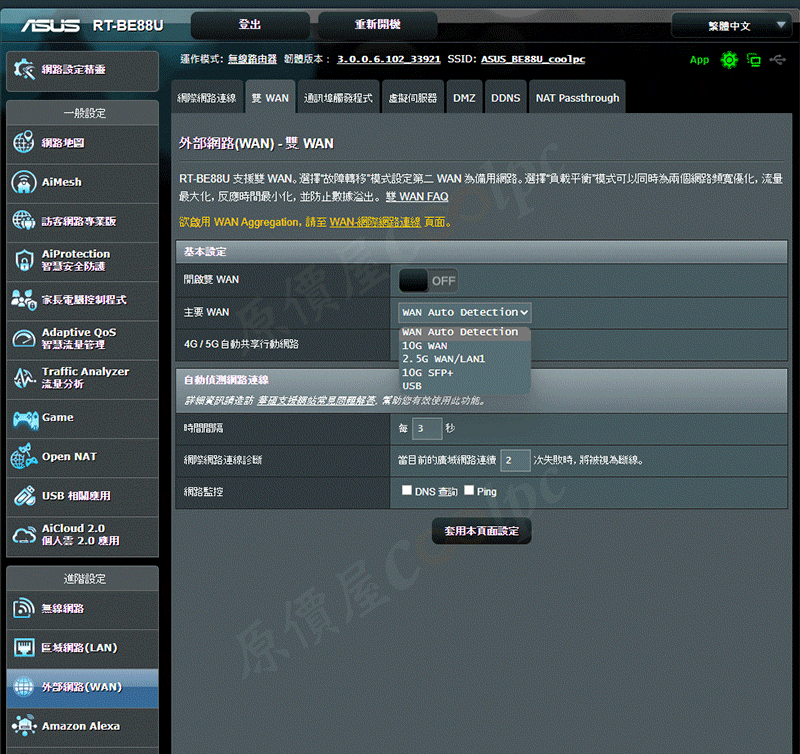Enable the Ping network monitoring checkbox
The height and width of the screenshot is (754, 800).
pos(469,490)
